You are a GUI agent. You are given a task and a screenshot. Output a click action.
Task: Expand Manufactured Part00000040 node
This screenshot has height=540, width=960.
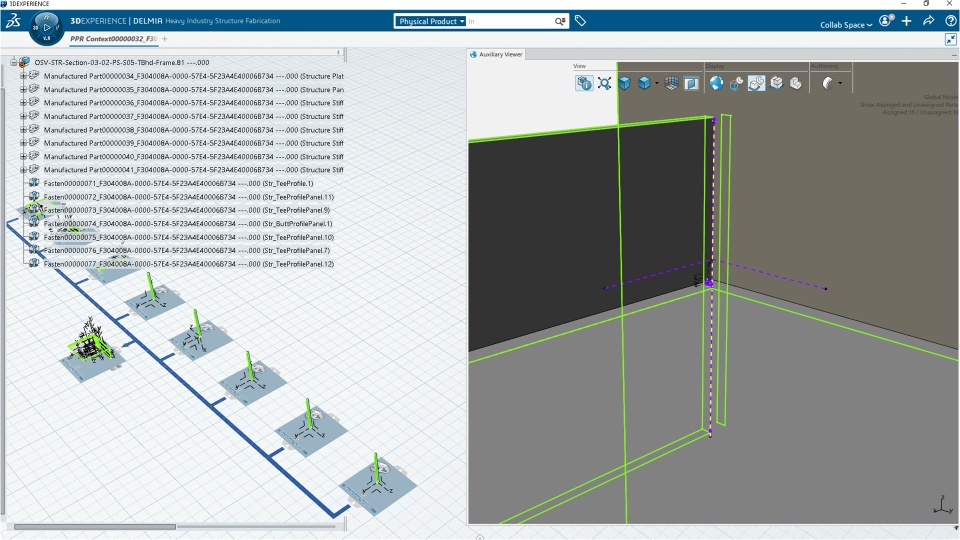click(23, 156)
